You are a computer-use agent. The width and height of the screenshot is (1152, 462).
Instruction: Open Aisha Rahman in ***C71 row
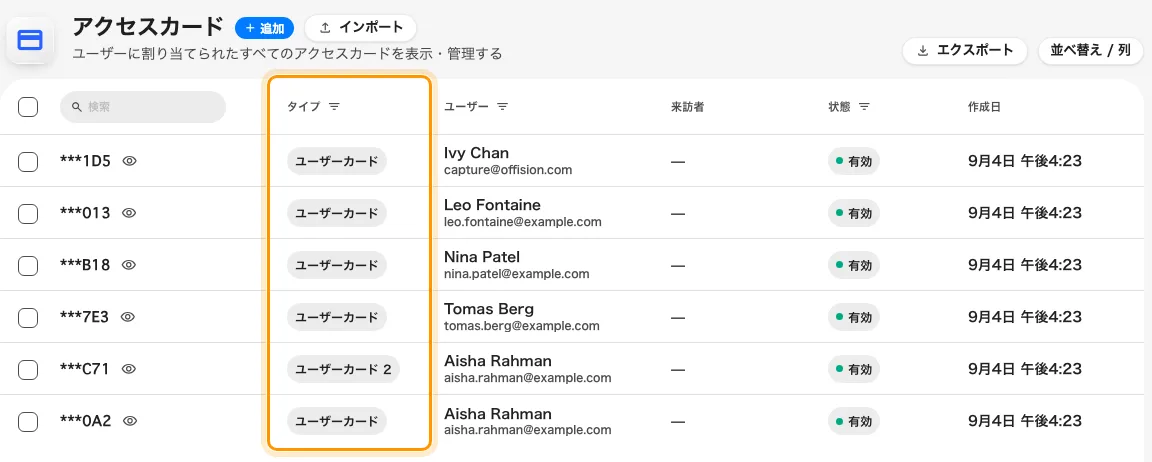(x=497, y=361)
